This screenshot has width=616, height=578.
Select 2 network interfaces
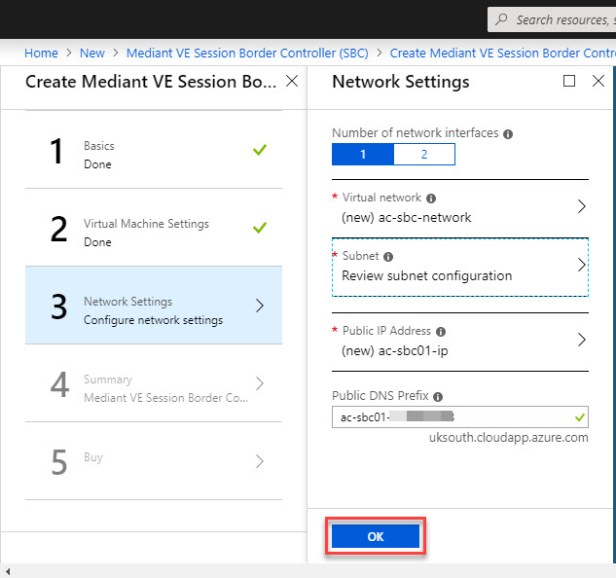424,154
